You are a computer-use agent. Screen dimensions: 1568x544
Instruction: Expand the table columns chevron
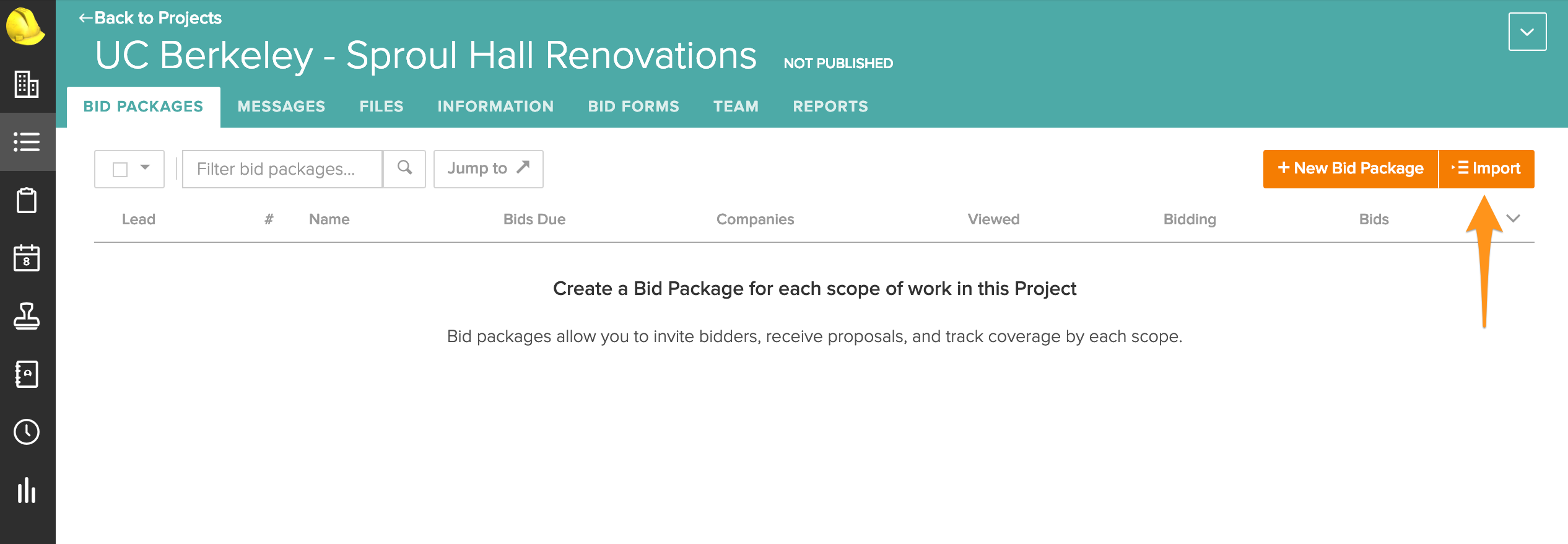(1514, 219)
